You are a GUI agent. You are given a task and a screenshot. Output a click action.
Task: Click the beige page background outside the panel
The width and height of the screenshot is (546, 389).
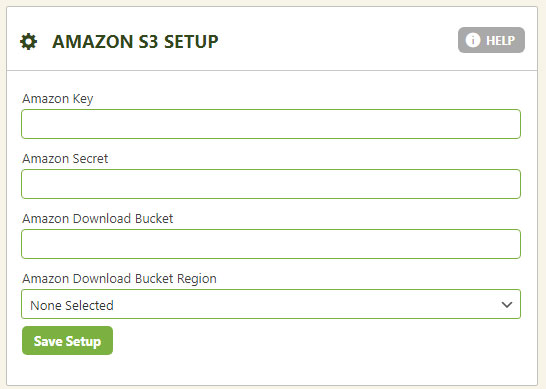[x=542, y=195]
